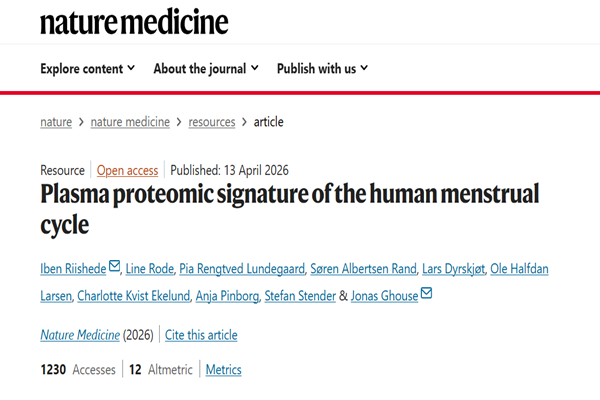The image size is (600, 400).
Task: Click the Nature Medicine logo
Action: click(134, 21)
